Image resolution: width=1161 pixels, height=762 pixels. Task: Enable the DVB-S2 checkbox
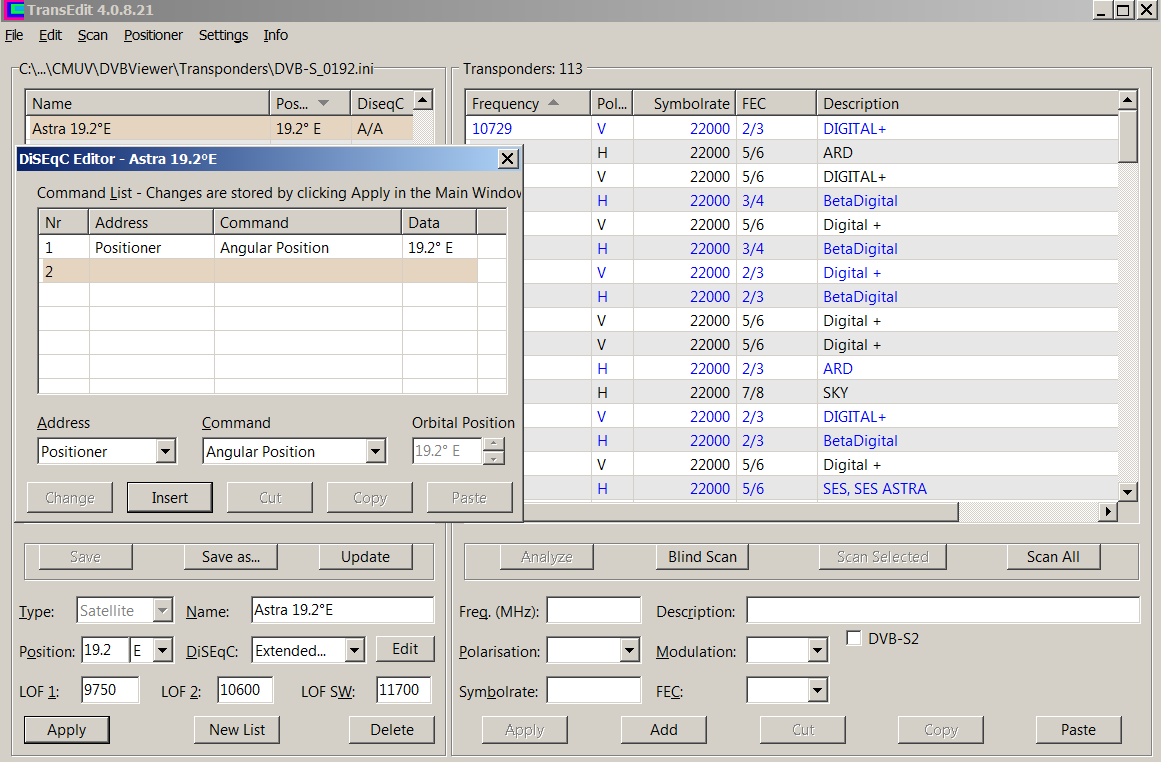coord(855,638)
